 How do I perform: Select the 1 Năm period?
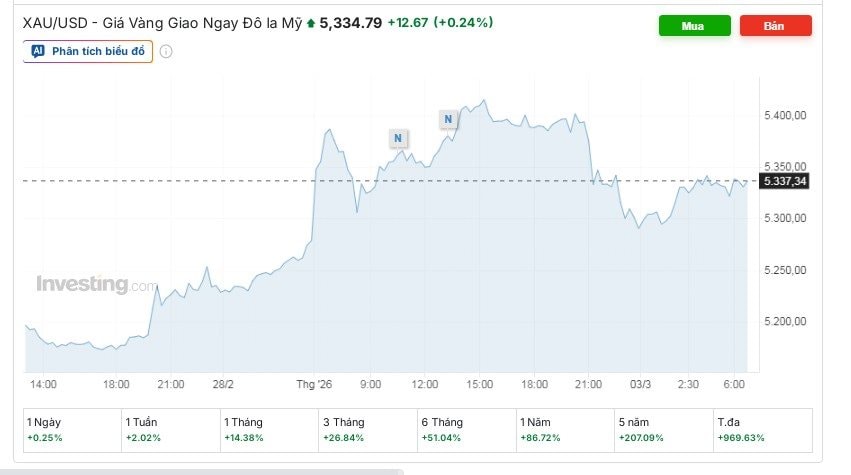564,430
